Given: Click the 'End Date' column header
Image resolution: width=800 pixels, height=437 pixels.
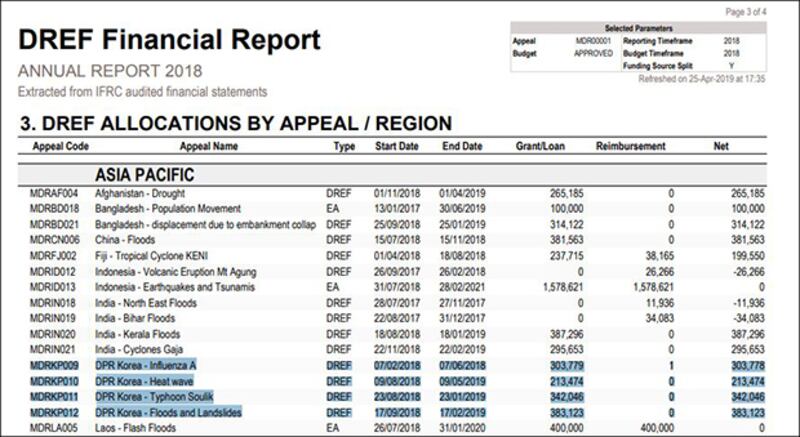Looking at the screenshot, I should 462,146.
